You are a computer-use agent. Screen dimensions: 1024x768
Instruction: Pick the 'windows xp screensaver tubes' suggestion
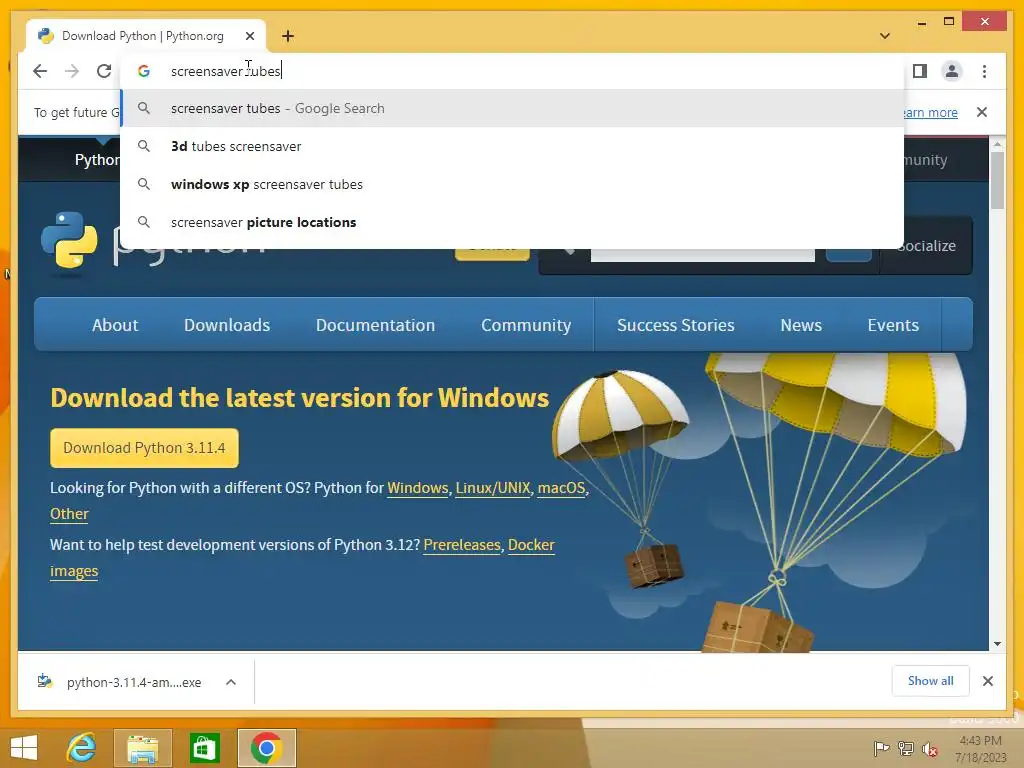pyautogui.click(x=512, y=184)
